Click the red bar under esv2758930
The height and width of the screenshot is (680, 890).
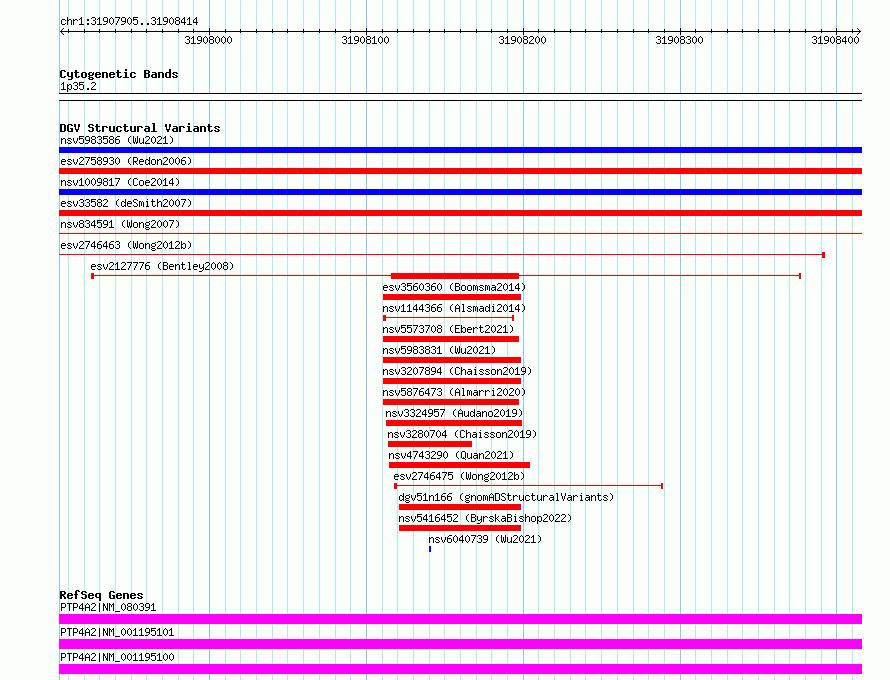click(460, 171)
